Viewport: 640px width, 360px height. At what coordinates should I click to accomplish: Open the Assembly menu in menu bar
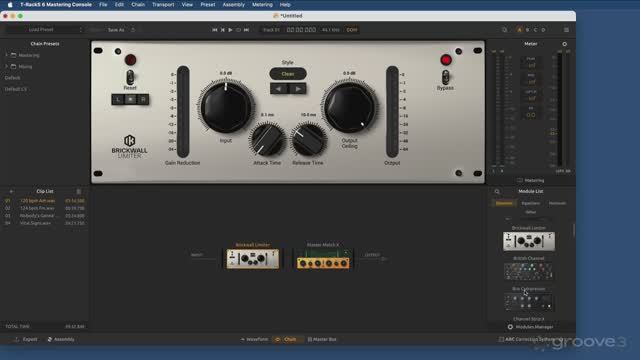233,5
